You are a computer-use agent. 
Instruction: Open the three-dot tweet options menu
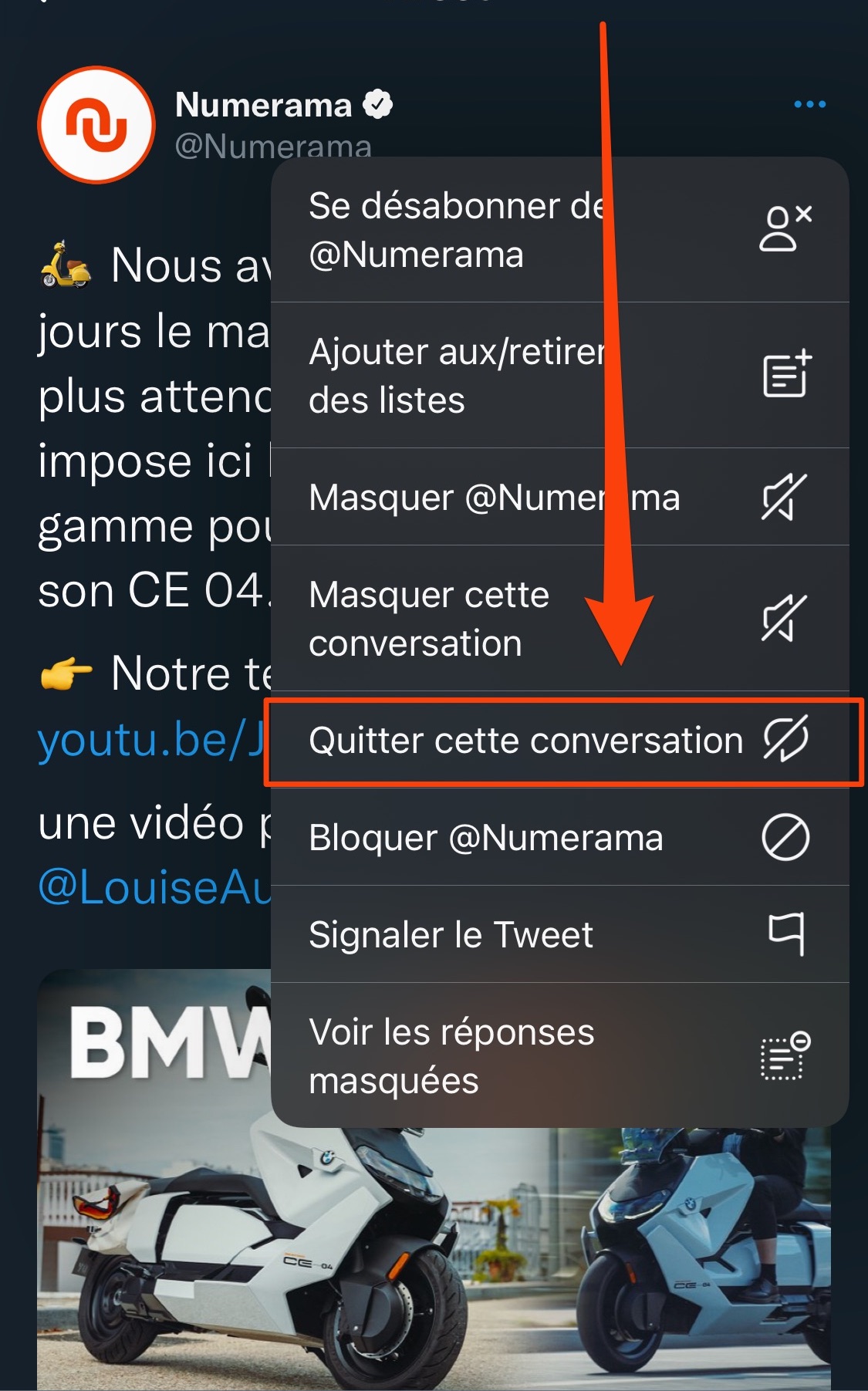coord(809,104)
